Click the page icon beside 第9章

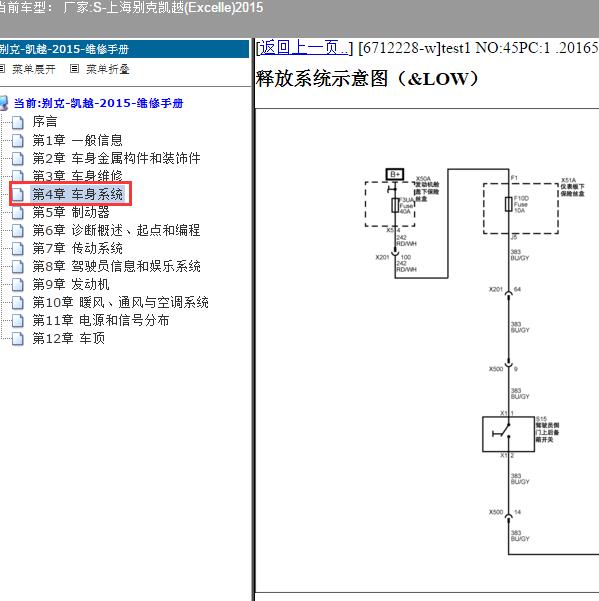pos(18,285)
